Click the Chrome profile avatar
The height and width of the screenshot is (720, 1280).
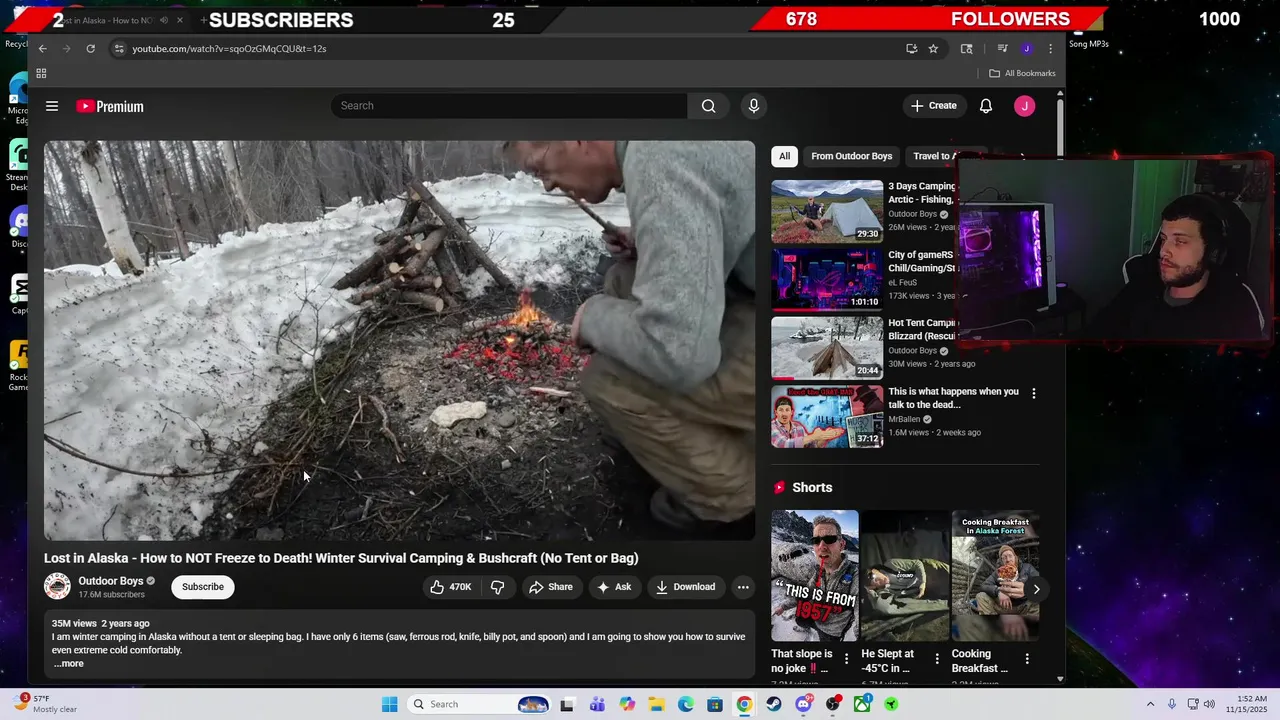1026,48
